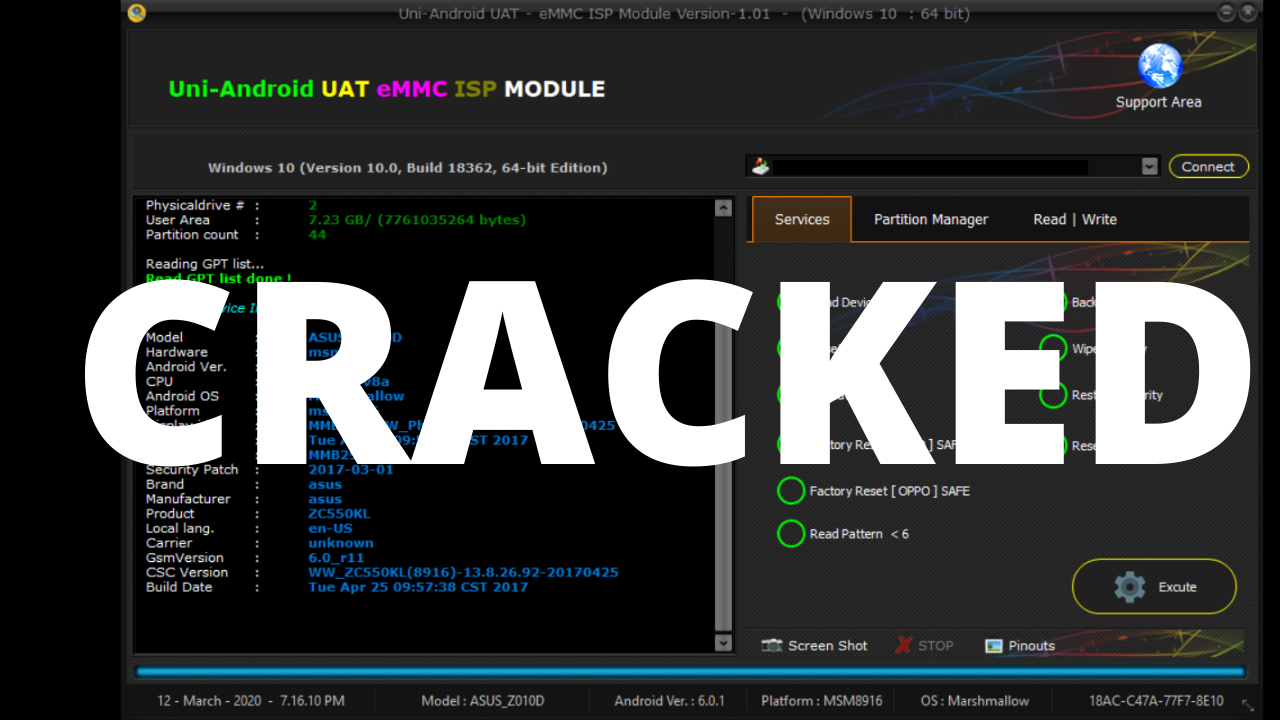Screen dimensions: 1280x720
Task: Open the Read | Write tab
Action: pyautogui.click(x=1075, y=220)
